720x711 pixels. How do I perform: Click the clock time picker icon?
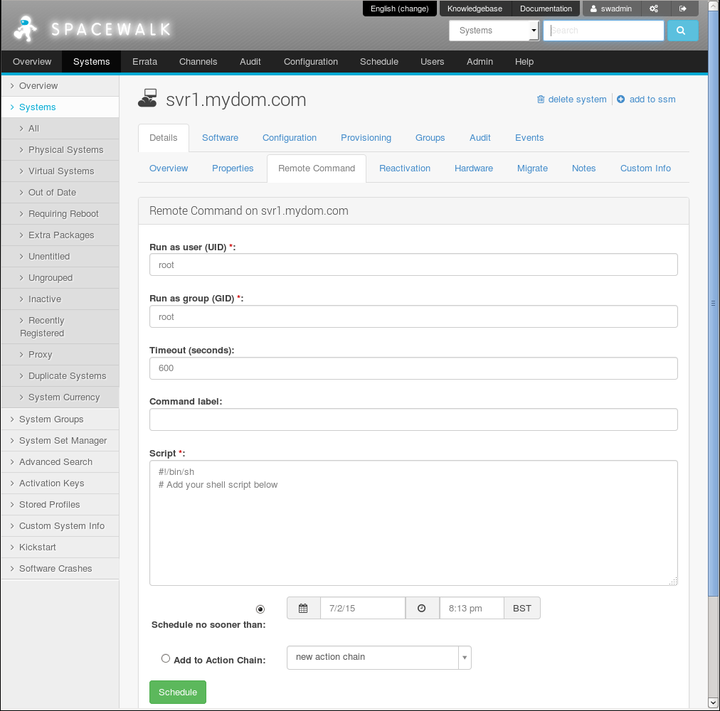tap(422, 608)
